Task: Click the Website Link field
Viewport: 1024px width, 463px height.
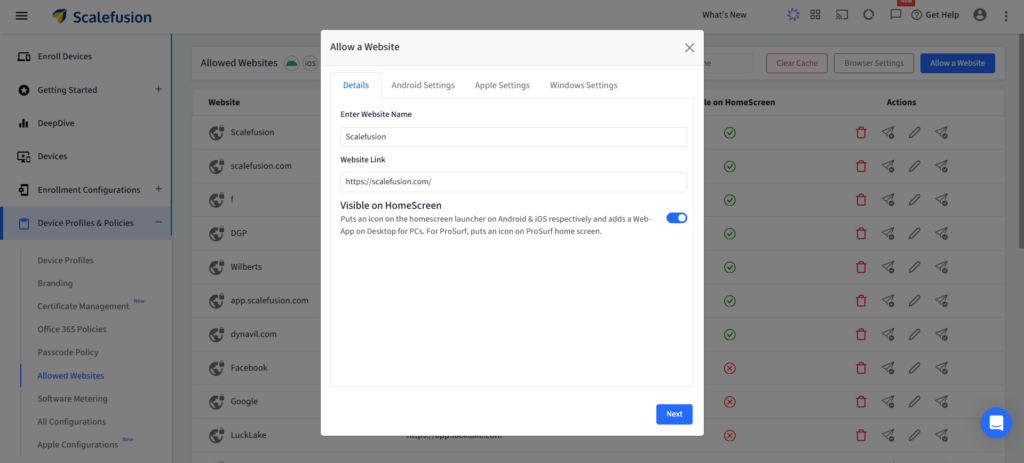Action: (513, 182)
